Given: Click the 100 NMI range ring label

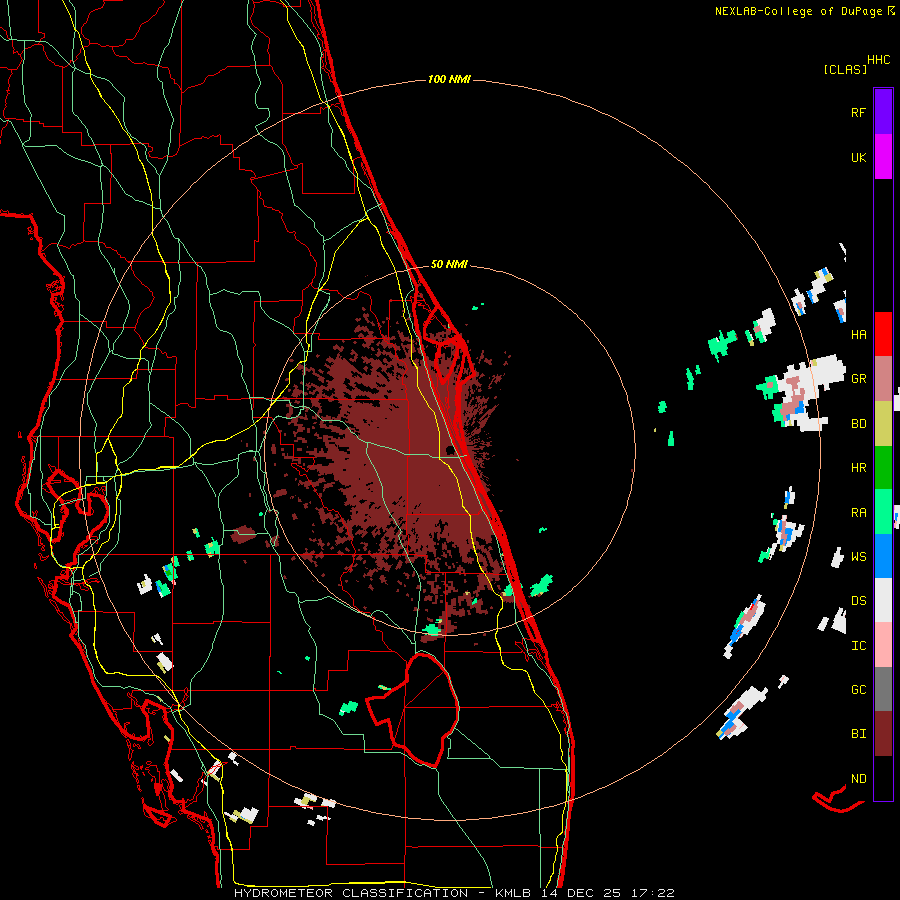Looking at the screenshot, I should 449,79.
